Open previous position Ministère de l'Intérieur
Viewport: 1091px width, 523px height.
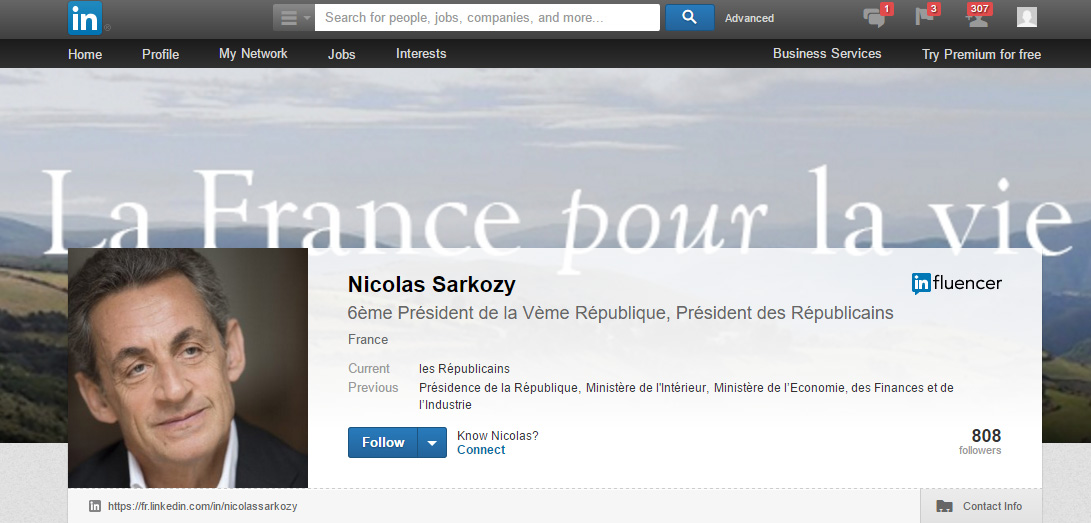click(646, 387)
